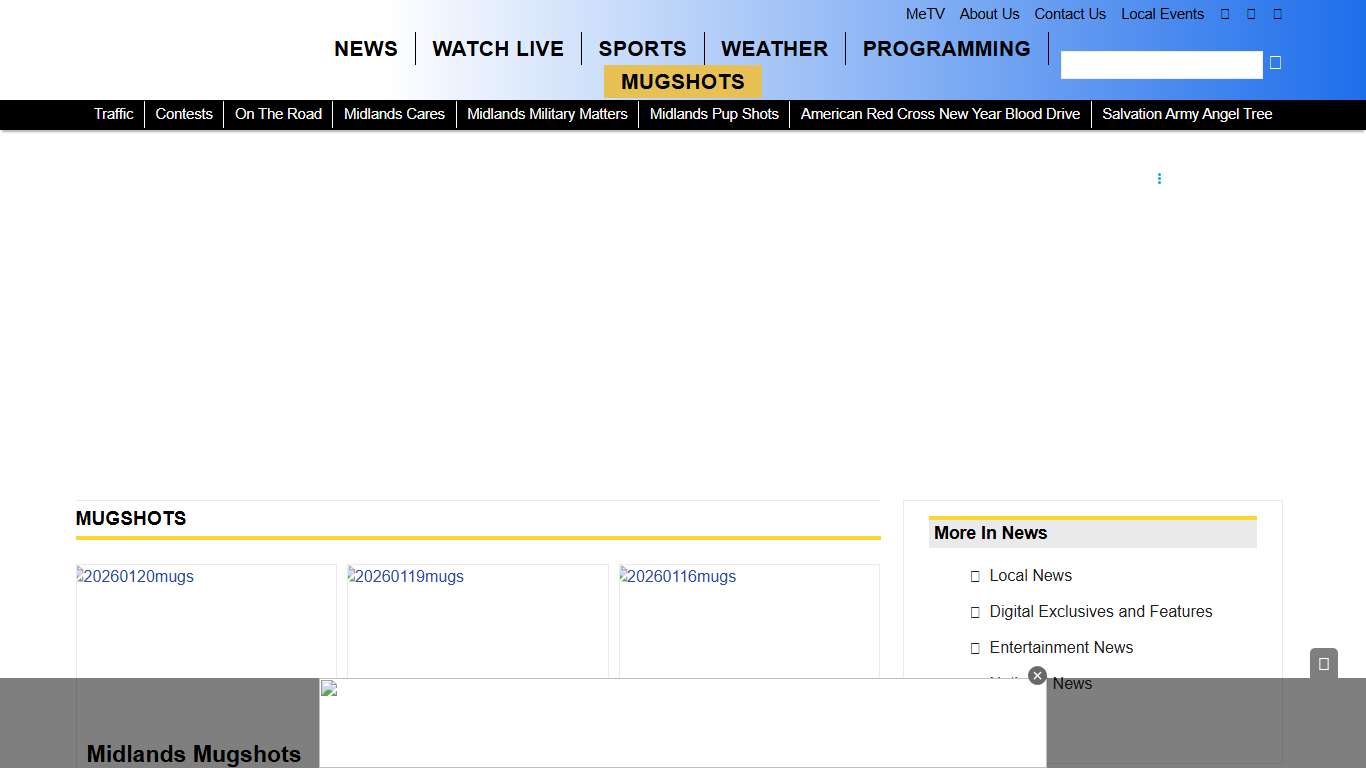The width and height of the screenshot is (1366, 768).
Task: Open the WEATHER menu
Action: [x=774, y=49]
